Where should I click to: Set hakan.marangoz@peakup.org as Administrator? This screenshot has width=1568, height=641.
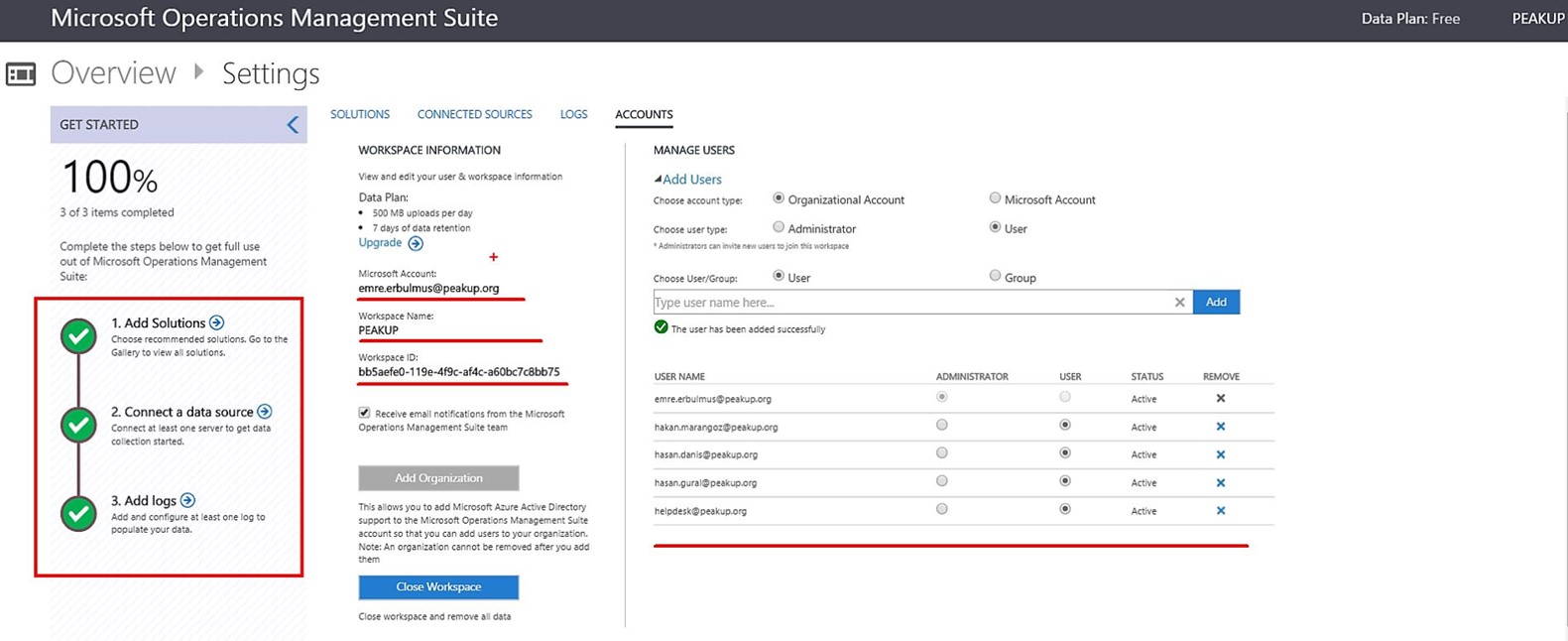[942, 426]
